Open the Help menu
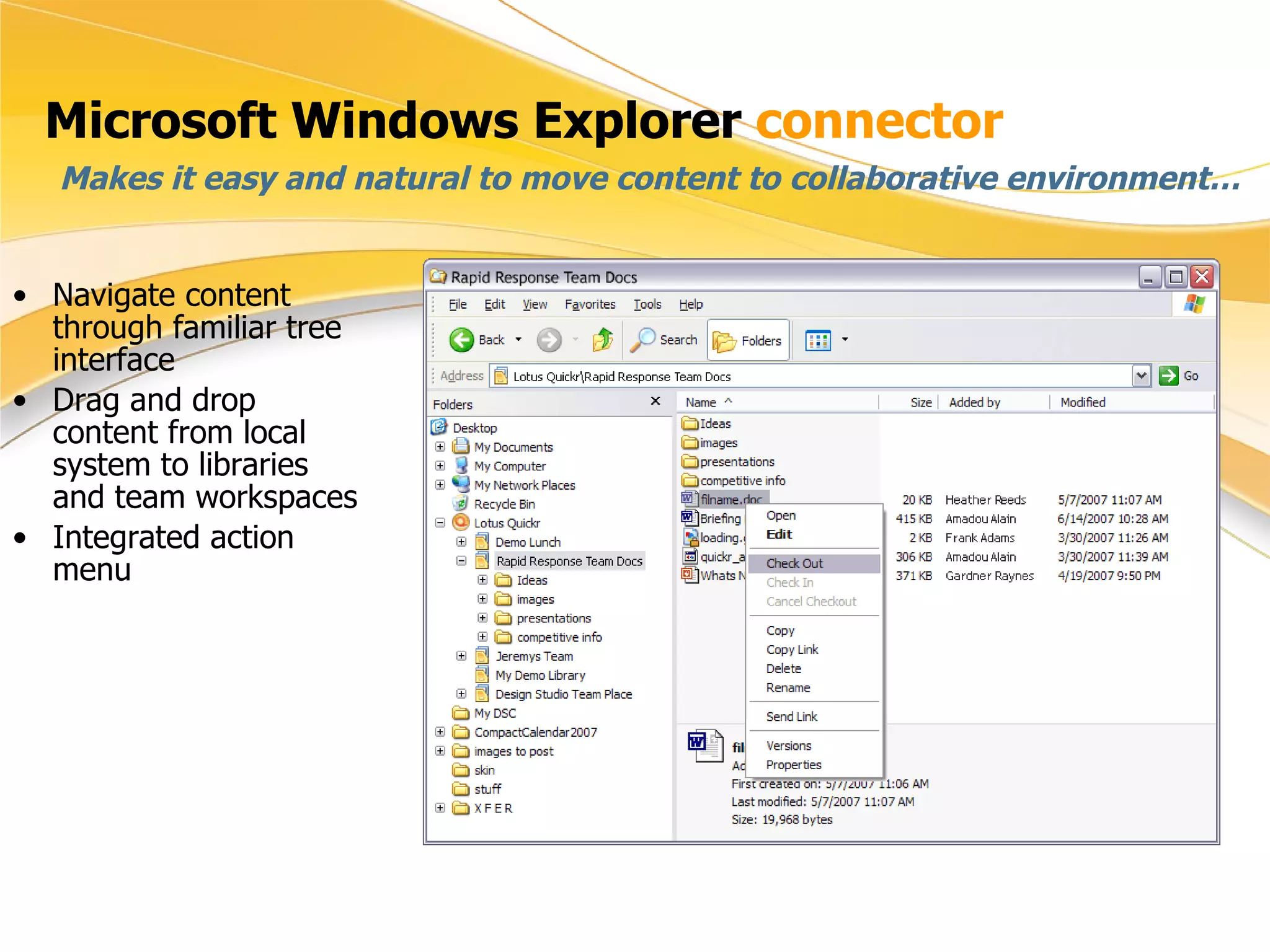 [x=691, y=304]
